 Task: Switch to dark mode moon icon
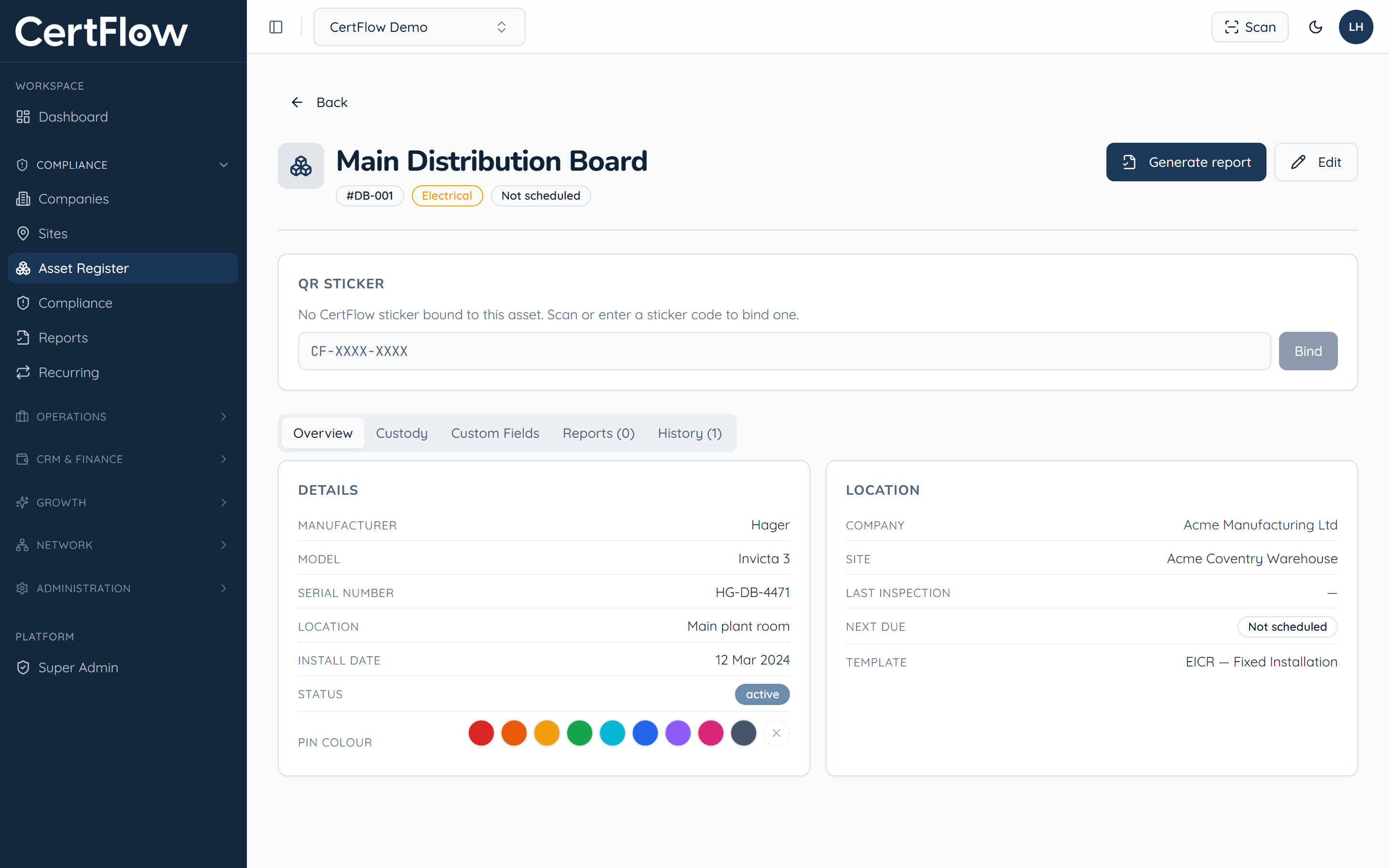[1316, 27]
